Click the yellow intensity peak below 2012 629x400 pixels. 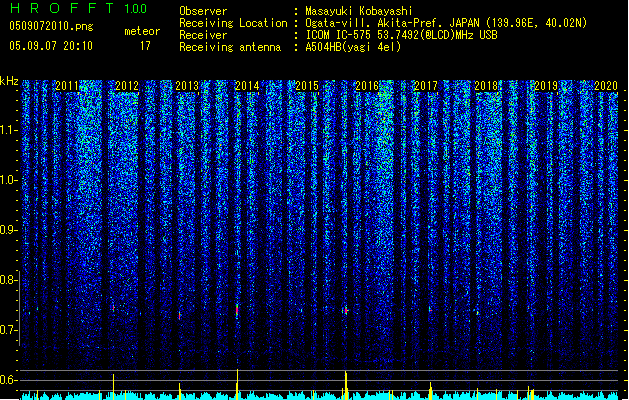(114, 387)
